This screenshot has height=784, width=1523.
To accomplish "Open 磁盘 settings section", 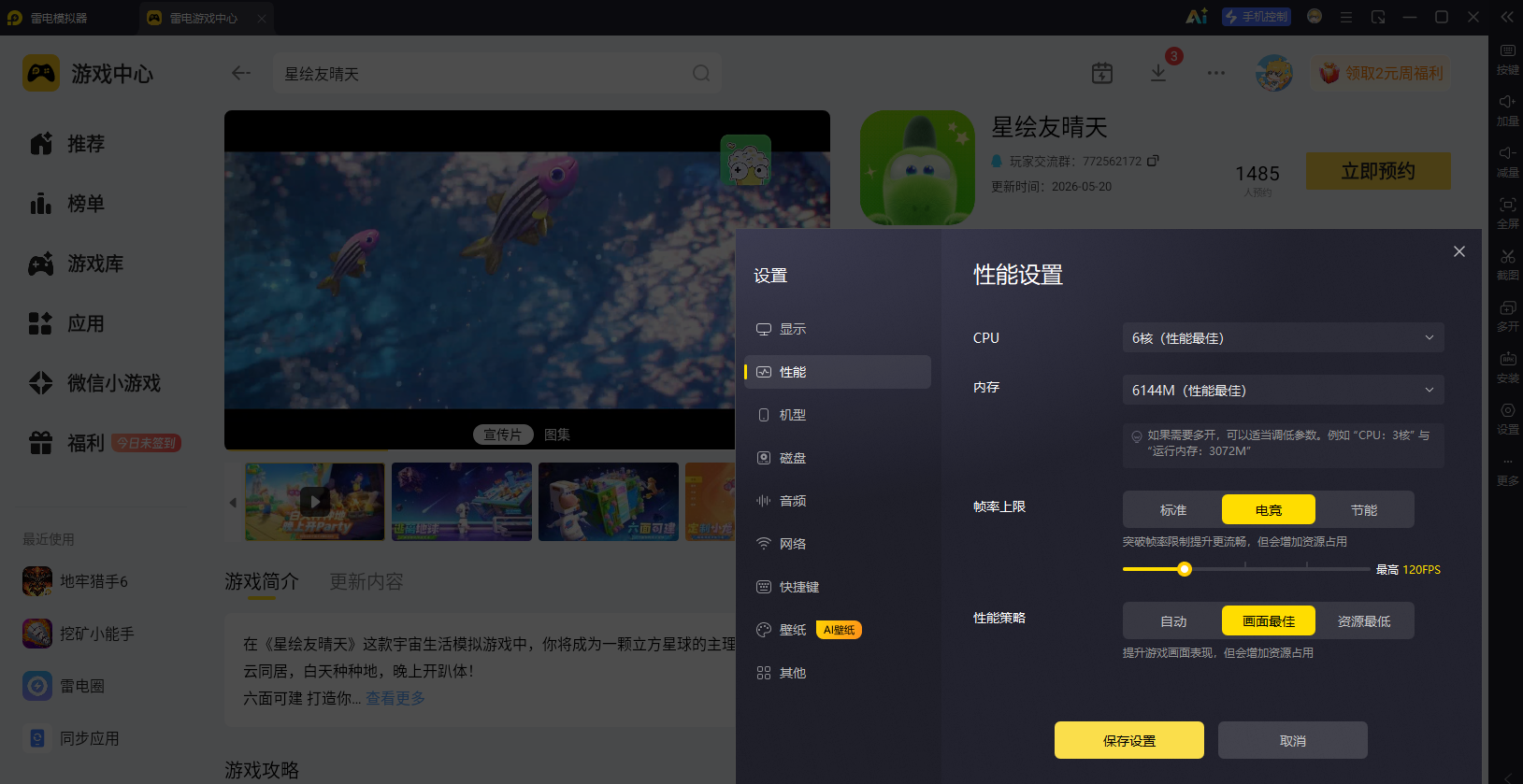I will pos(838,458).
